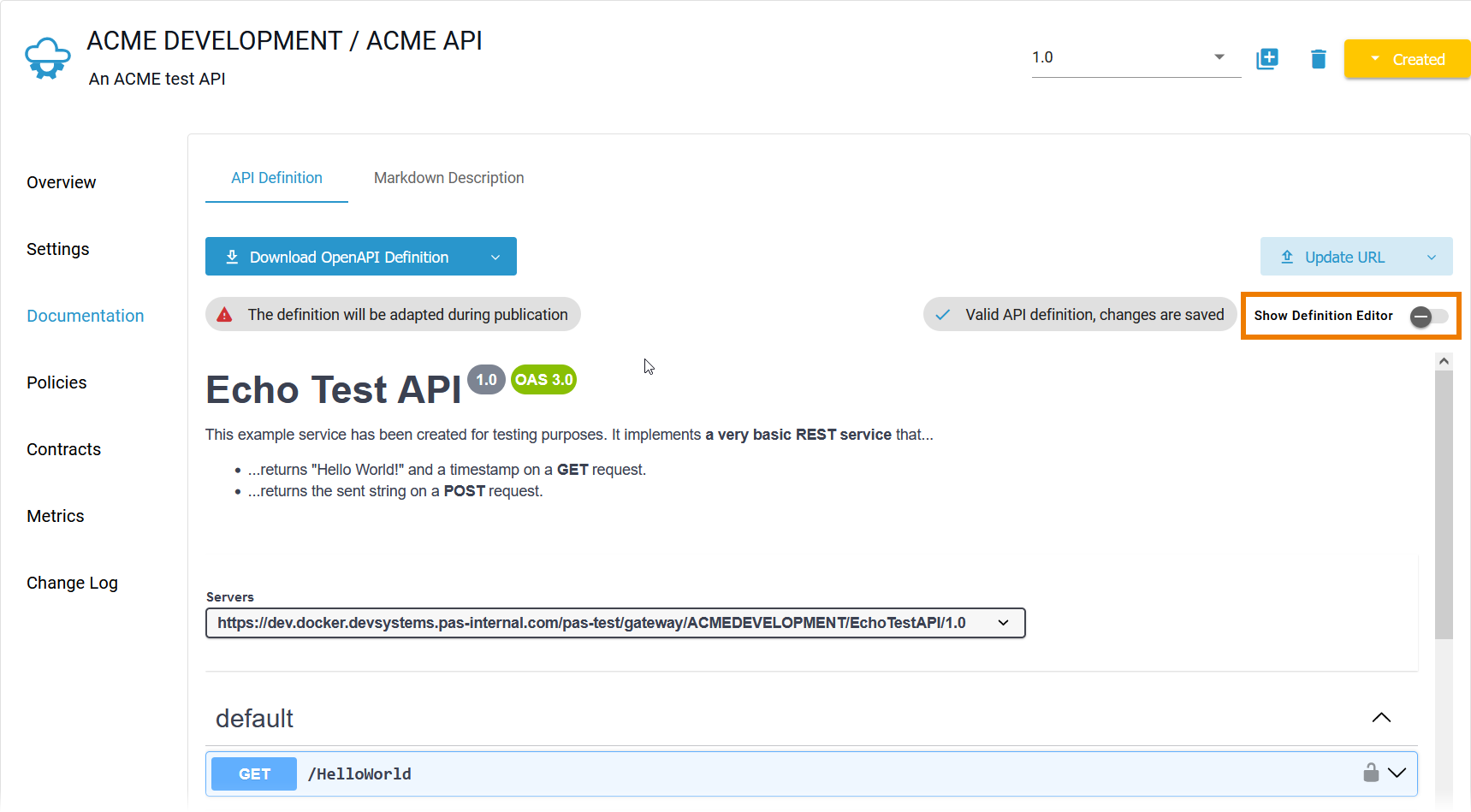The width and height of the screenshot is (1471, 812).
Task: Click the red warning triangle icon
Action: (x=225, y=315)
